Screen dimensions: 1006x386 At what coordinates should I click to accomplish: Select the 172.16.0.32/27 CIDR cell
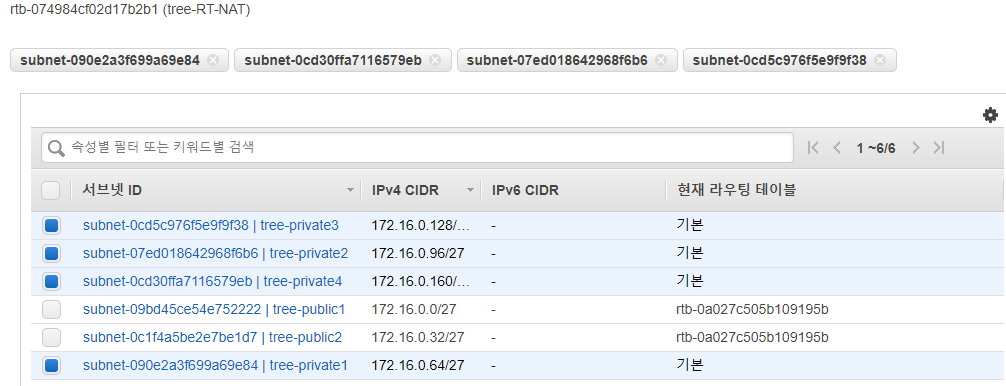click(418, 337)
